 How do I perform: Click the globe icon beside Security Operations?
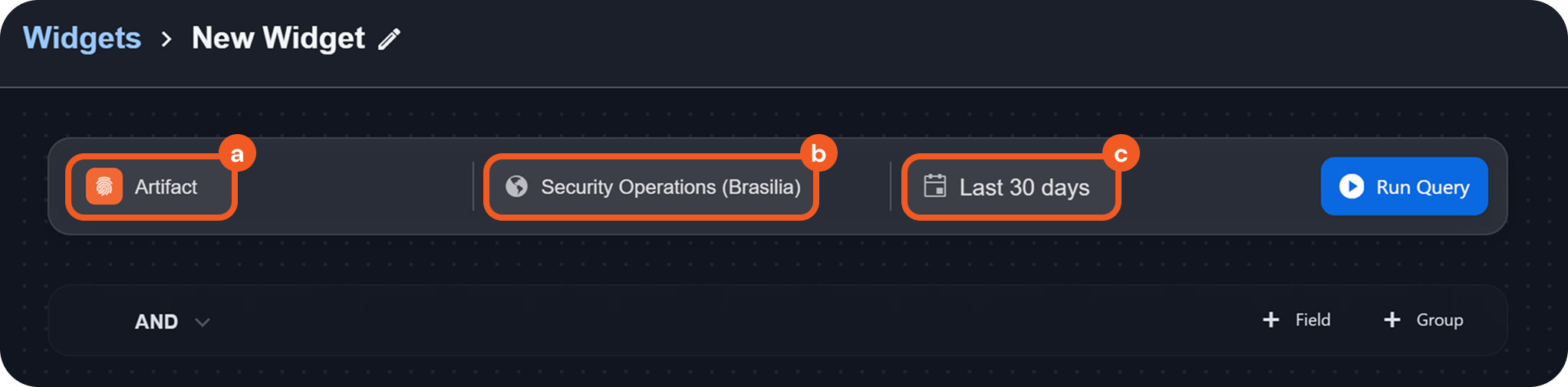pos(516,186)
